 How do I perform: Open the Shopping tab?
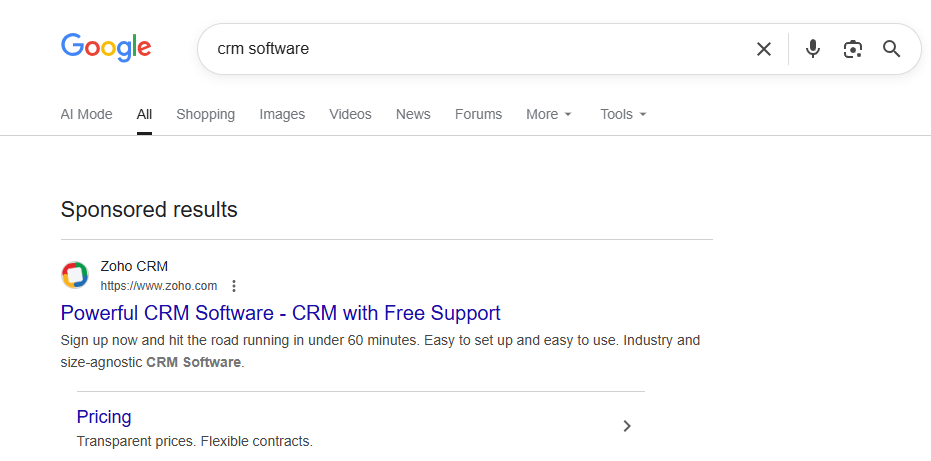click(205, 114)
